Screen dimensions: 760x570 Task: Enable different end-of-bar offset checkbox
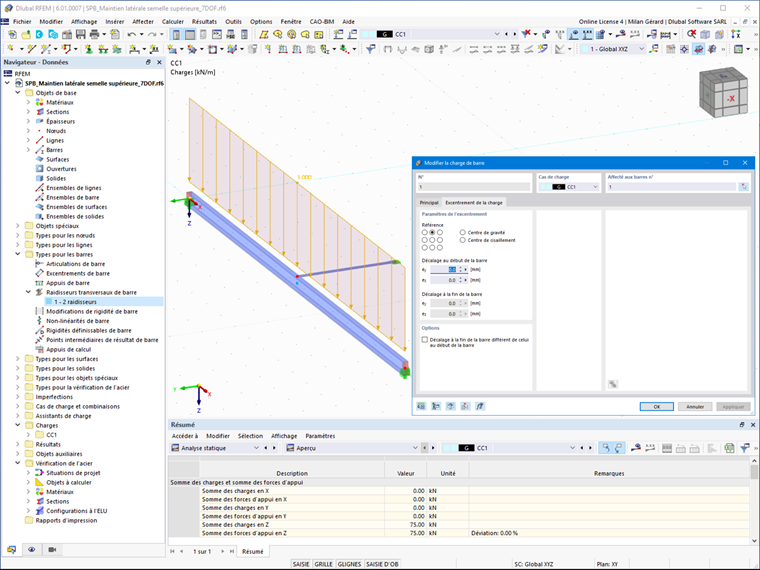[x=425, y=340]
